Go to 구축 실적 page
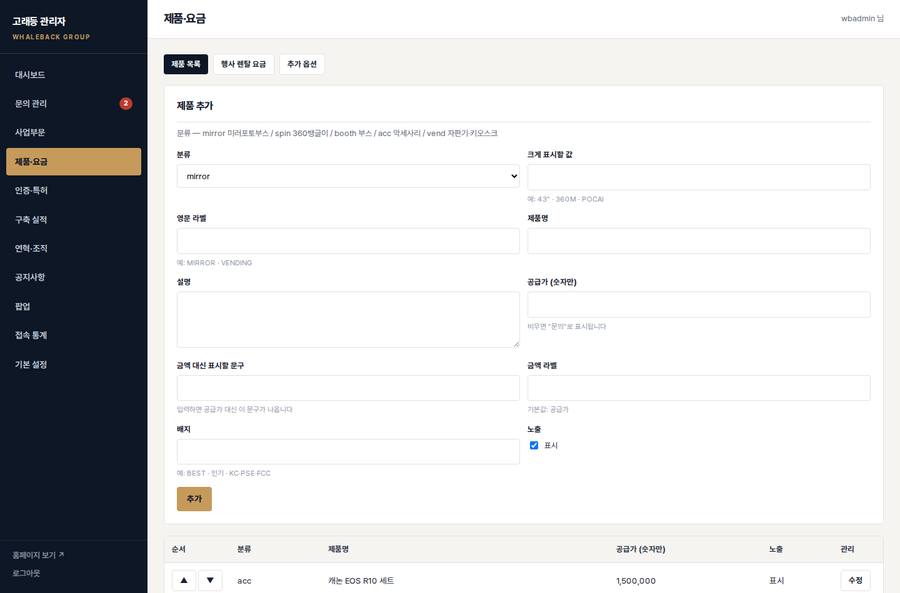This screenshot has height=593, width=900. [x=73, y=219]
